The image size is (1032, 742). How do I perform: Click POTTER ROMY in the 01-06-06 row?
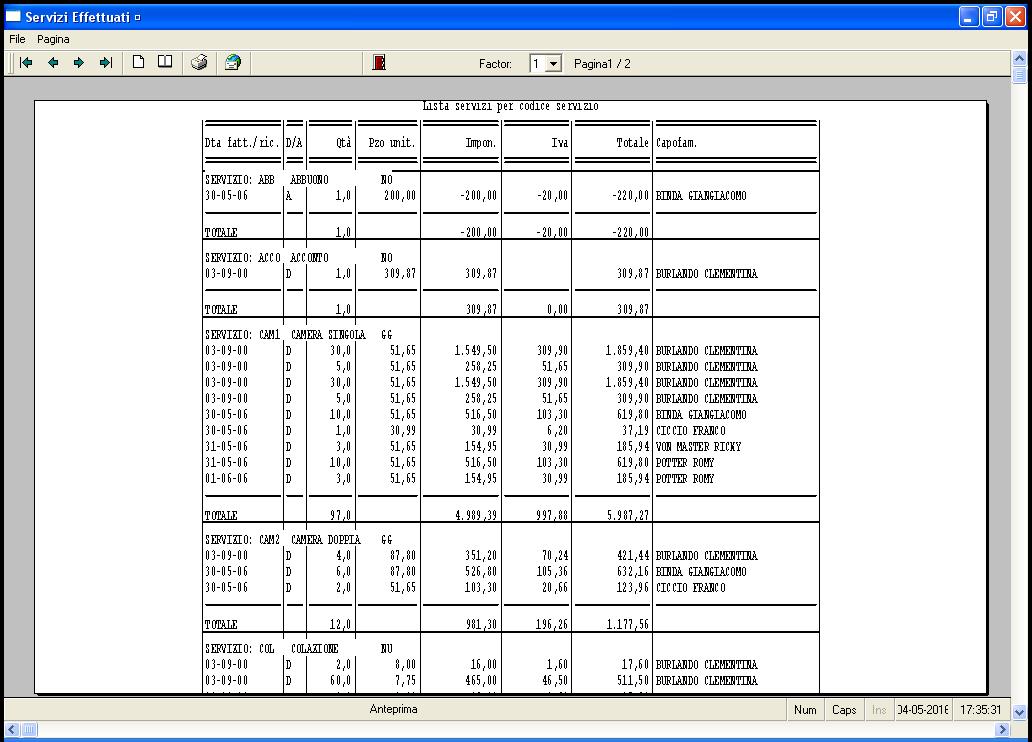pyautogui.click(x=684, y=479)
